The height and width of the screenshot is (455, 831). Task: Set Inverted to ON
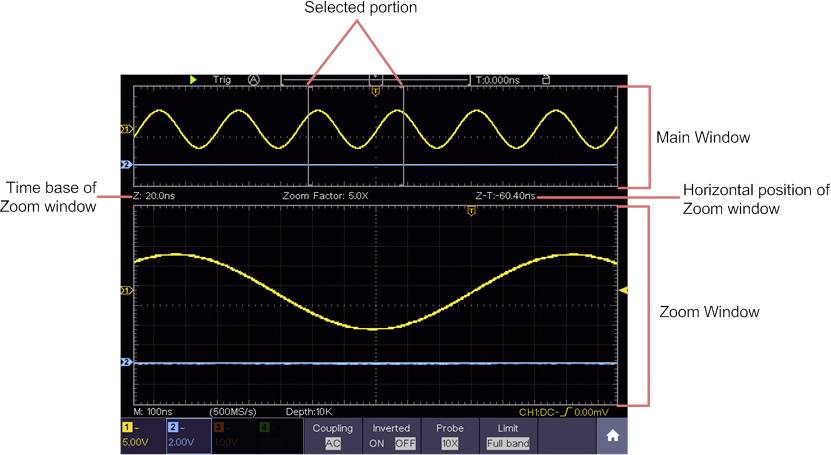pyautogui.click(x=375, y=443)
